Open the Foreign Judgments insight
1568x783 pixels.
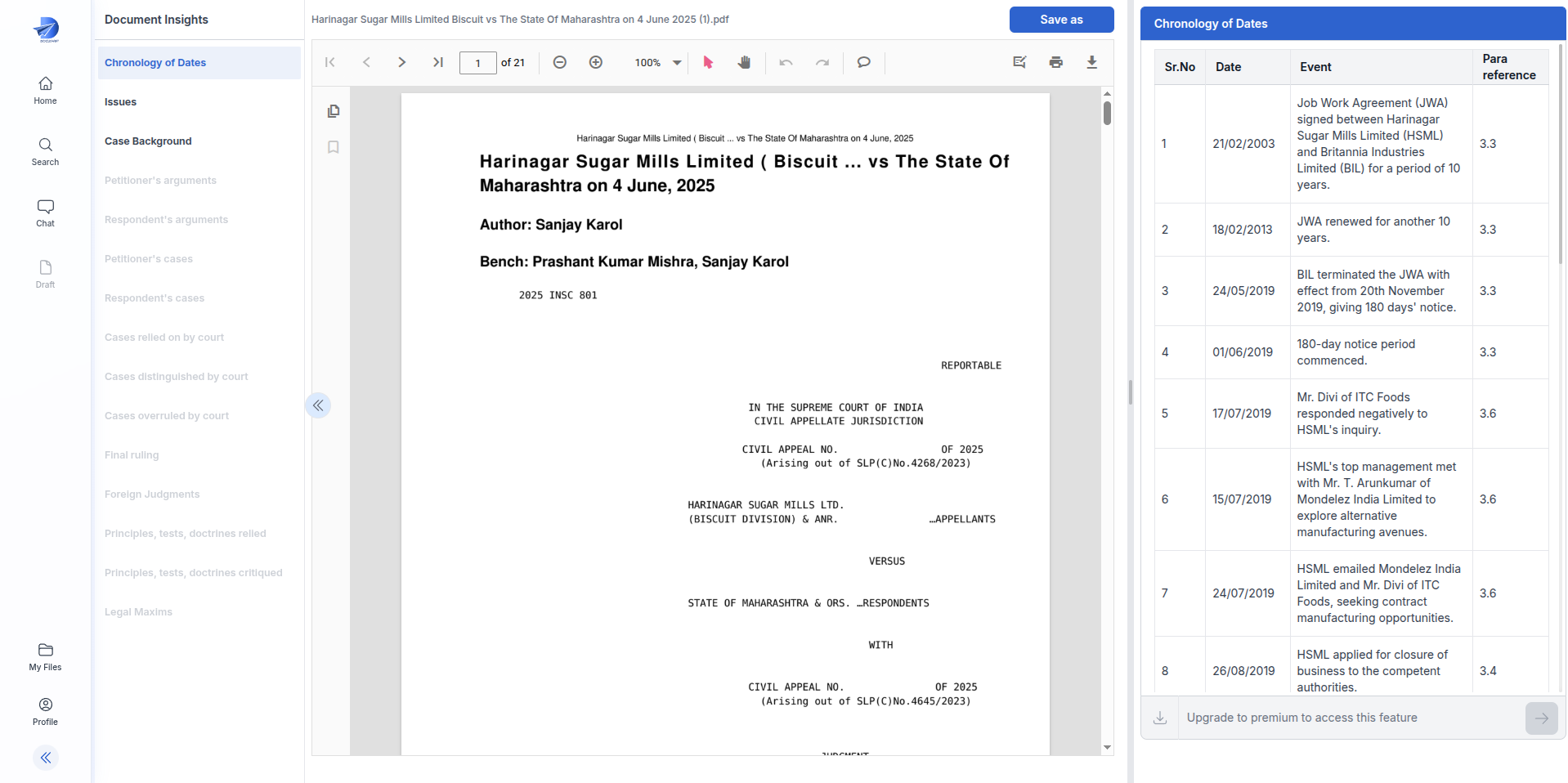click(x=199, y=494)
